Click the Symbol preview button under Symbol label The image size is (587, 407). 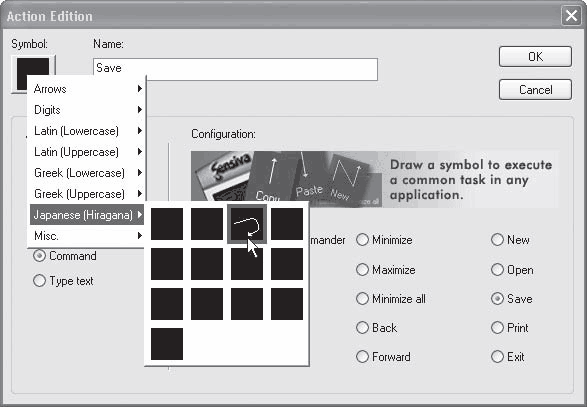point(33,73)
